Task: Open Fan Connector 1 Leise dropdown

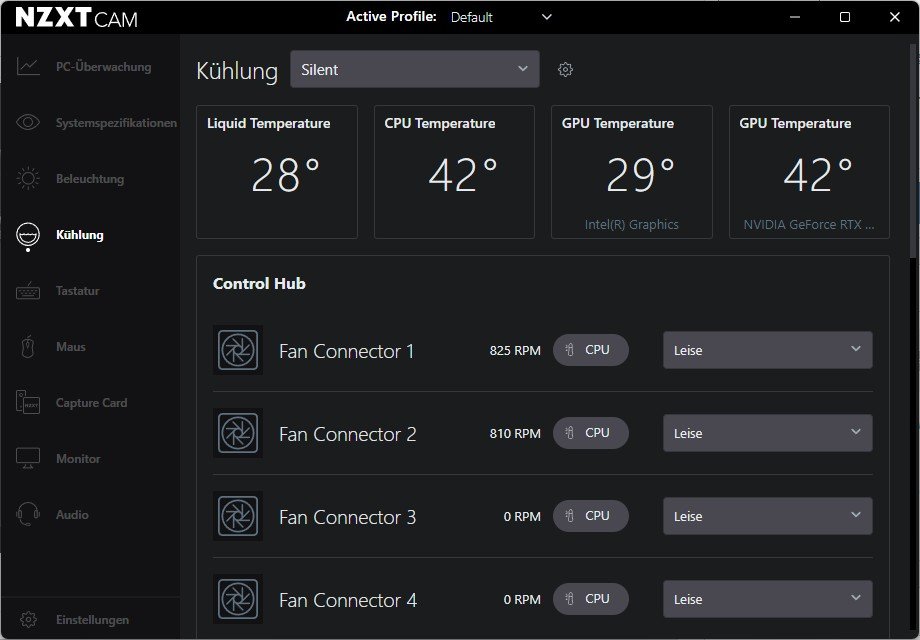Action: pyautogui.click(x=767, y=350)
